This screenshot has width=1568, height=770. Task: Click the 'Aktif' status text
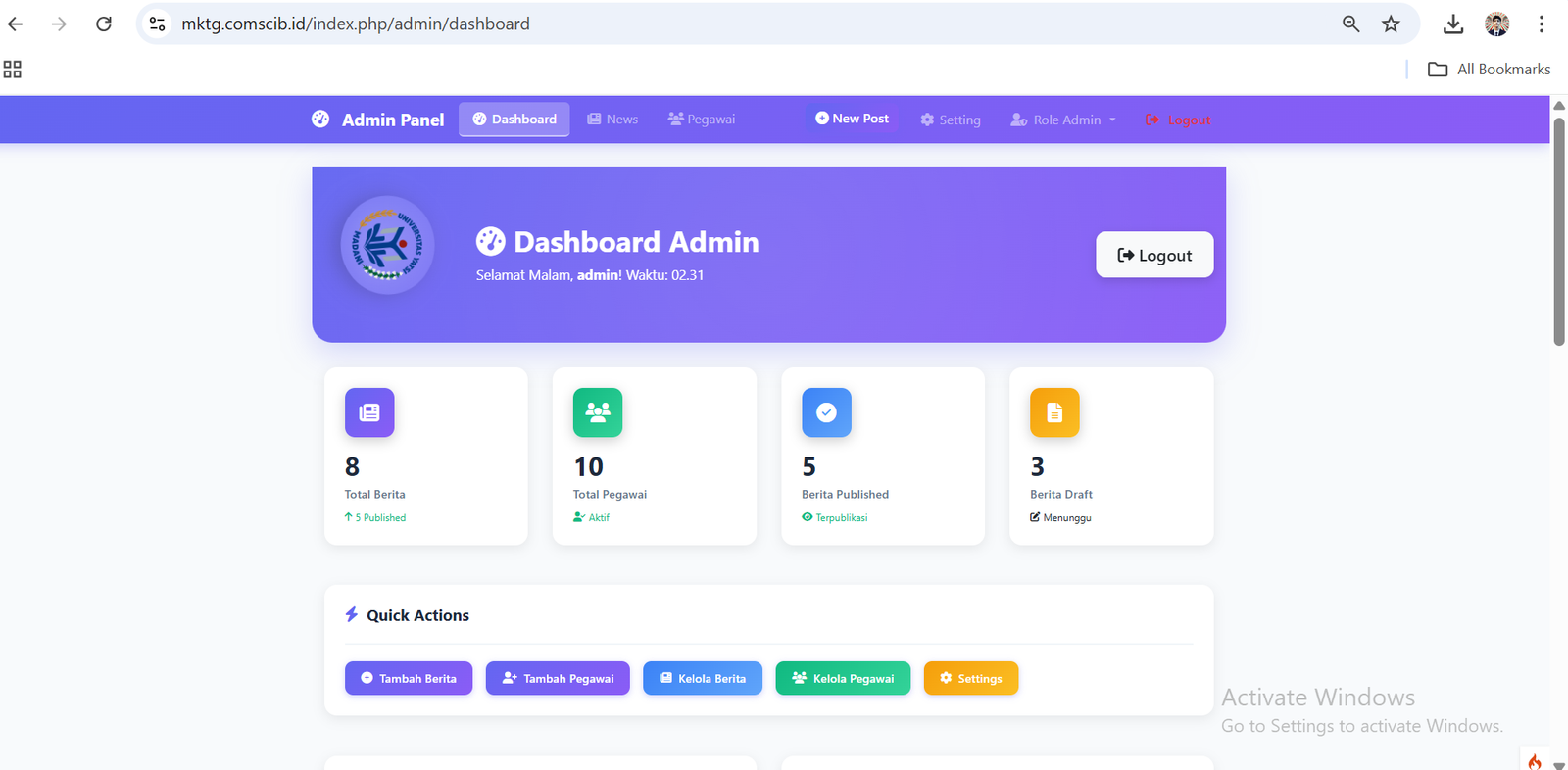click(x=599, y=517)
